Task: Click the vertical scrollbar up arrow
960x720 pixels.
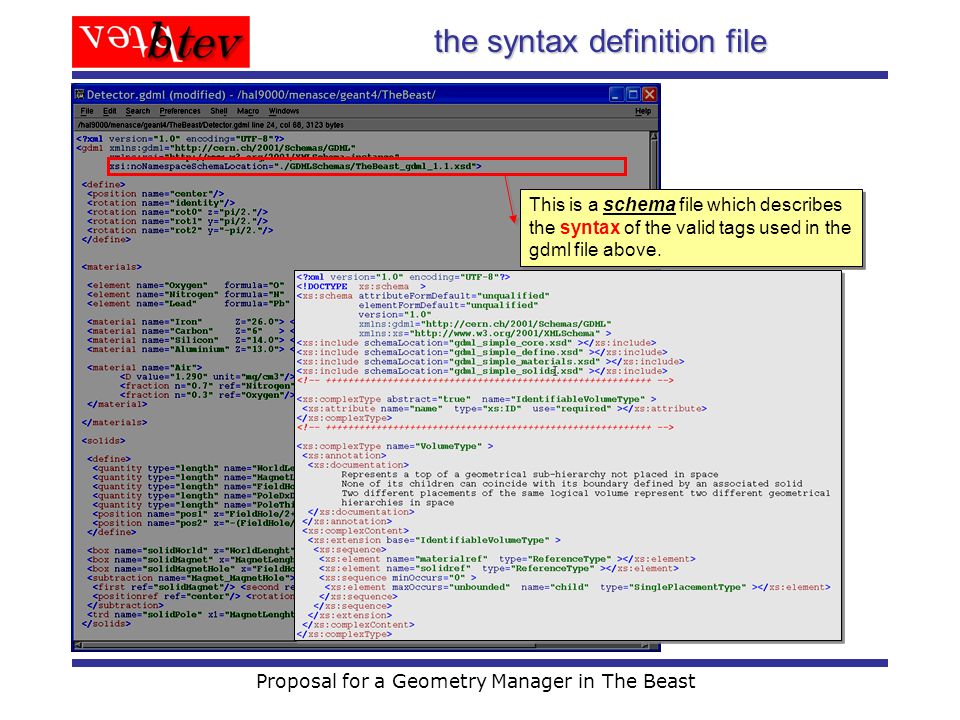Action: [653, 137]
